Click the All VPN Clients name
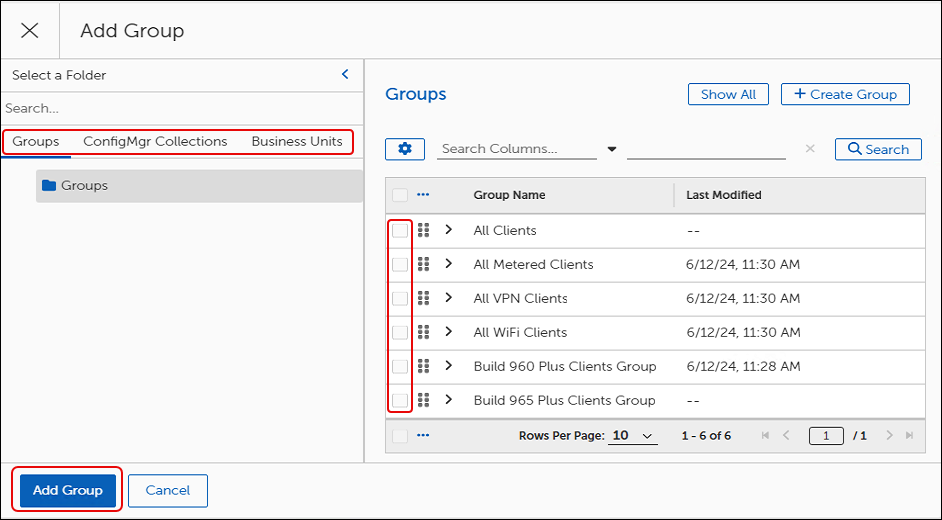This screenshot has height=520, width=942. [520, 298]
